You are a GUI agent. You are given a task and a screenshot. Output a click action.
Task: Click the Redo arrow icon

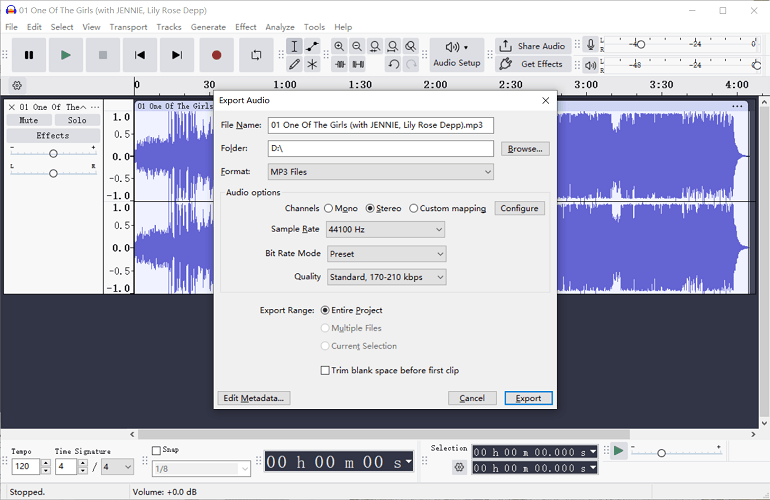[411, 64]
